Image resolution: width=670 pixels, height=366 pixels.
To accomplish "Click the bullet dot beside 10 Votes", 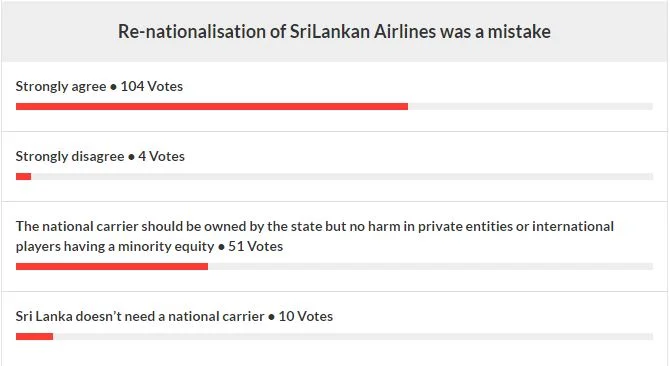I will click(x=271, y=317).
